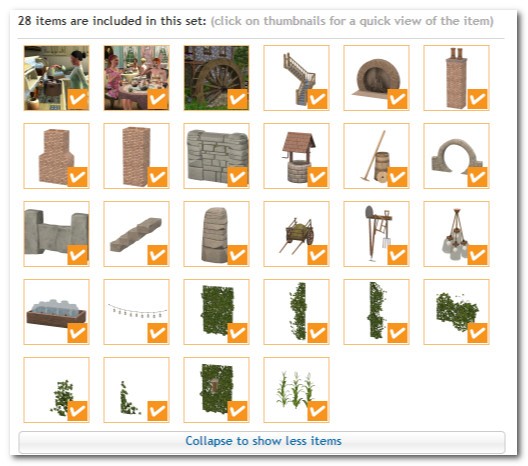Toggle checkbox on the greenhouse planter box
The width and height of the screenshot is (528, 466).
click(77, 333)
